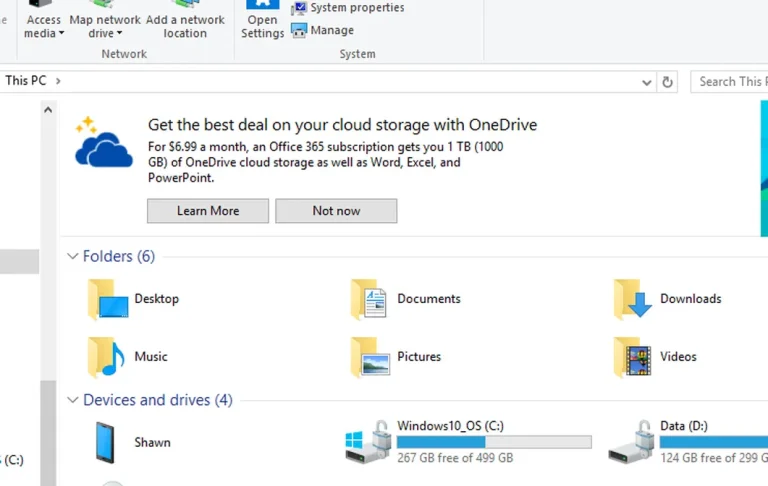Click the Pictures folder label
Image resolution: width=768 pixels, height=486 pixels.
pyautogui.click(x=419, y=357)
